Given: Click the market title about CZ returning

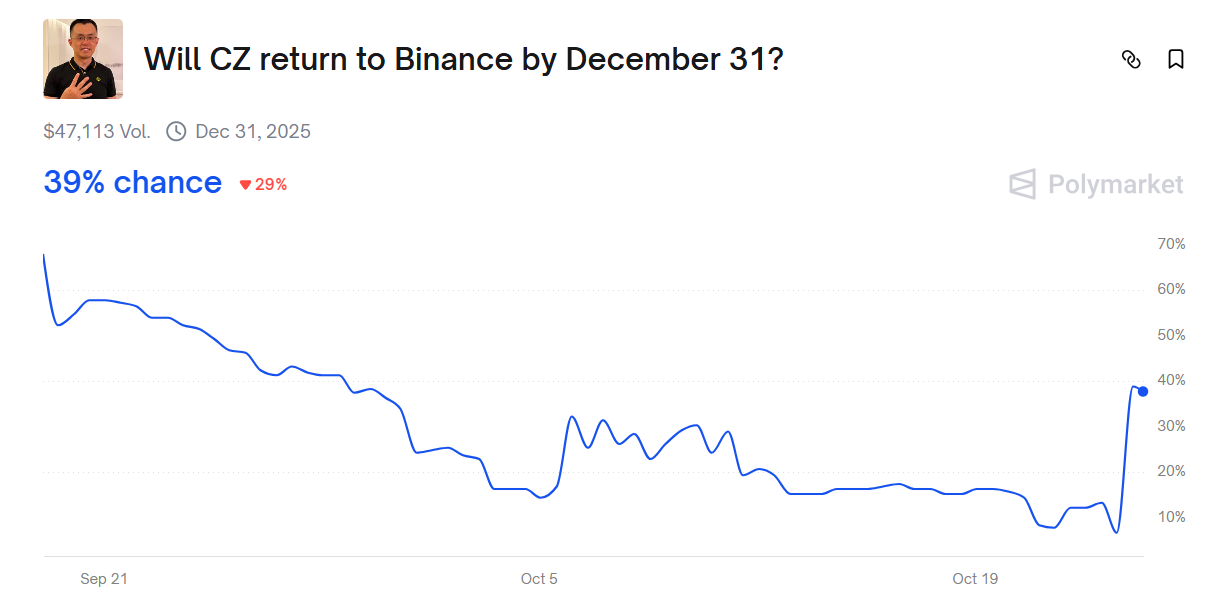Looking at the screenshot, I should coord(463,59).
